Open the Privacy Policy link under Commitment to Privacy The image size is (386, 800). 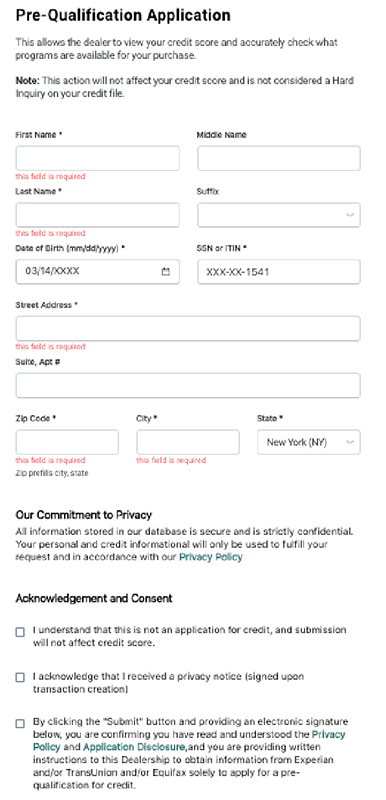coord(211,557)
